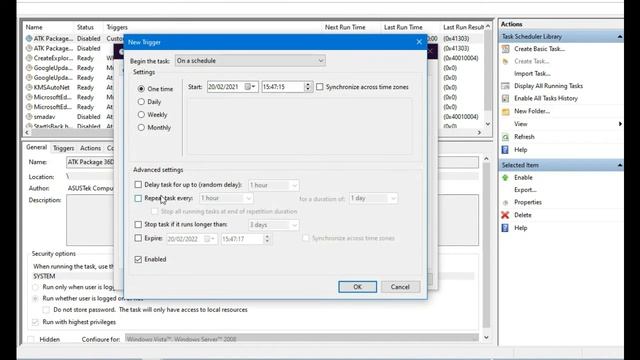Uncheck the Enabled checkbox
Screen dimensions: 640x360
[138, 260]
